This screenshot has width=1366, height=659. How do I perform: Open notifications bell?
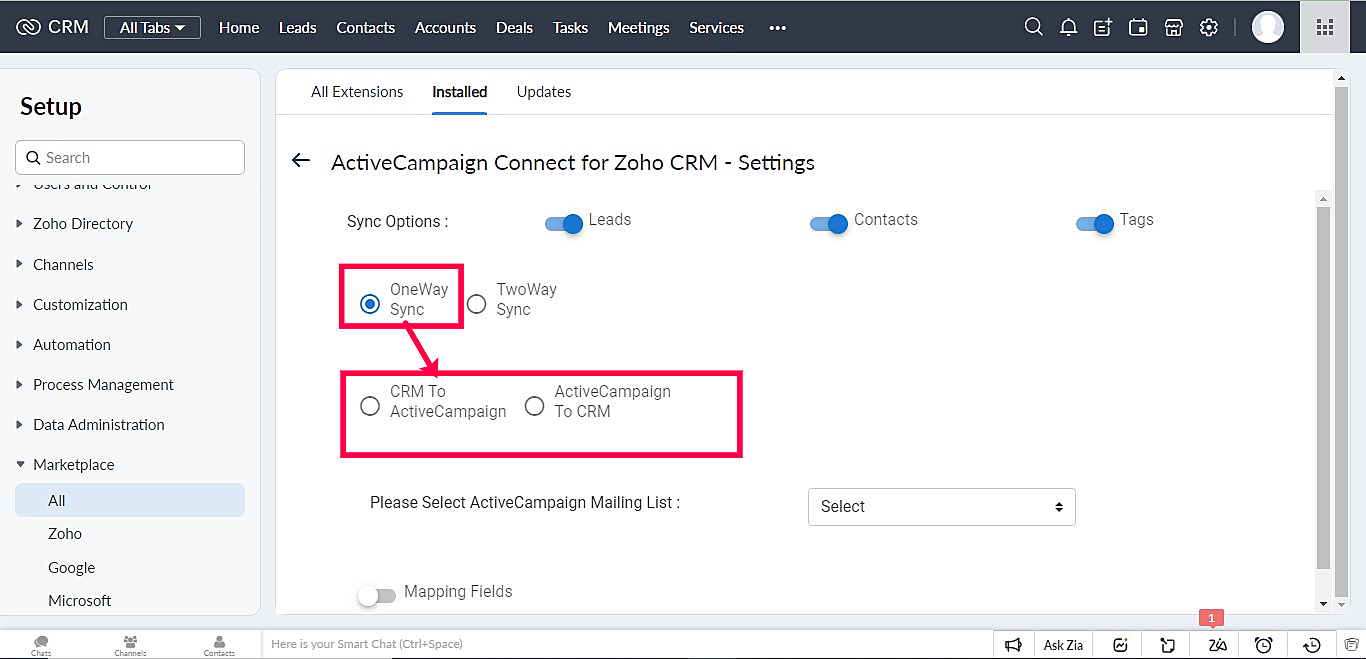1068,27
